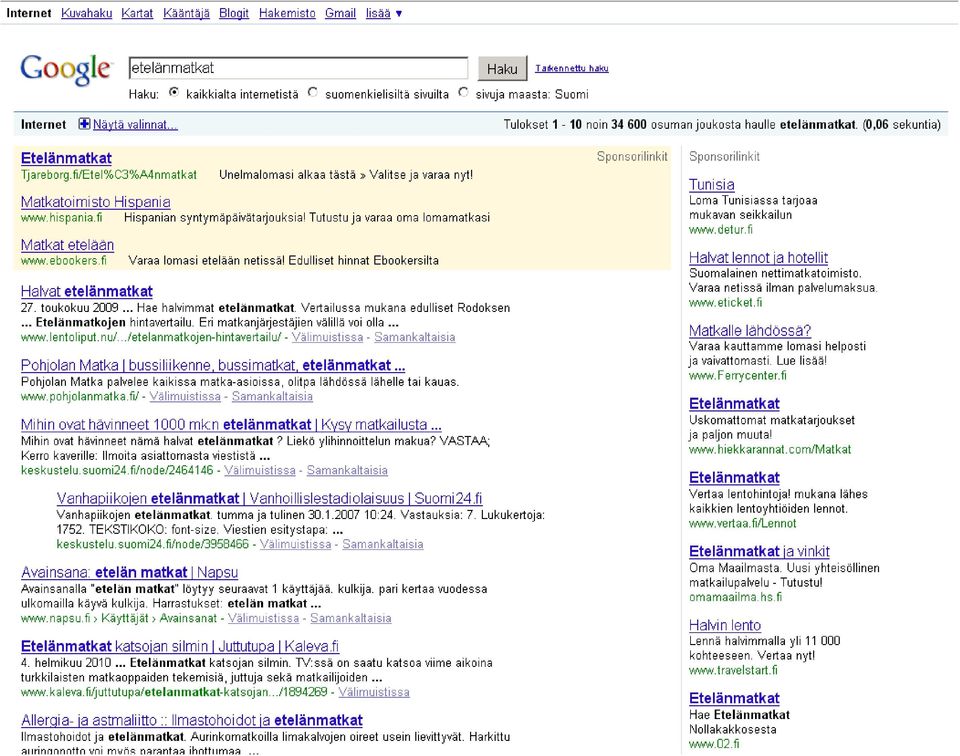Open Gmail in top navigation
This screenshot has width=960, height=756.
pos(340,13)
